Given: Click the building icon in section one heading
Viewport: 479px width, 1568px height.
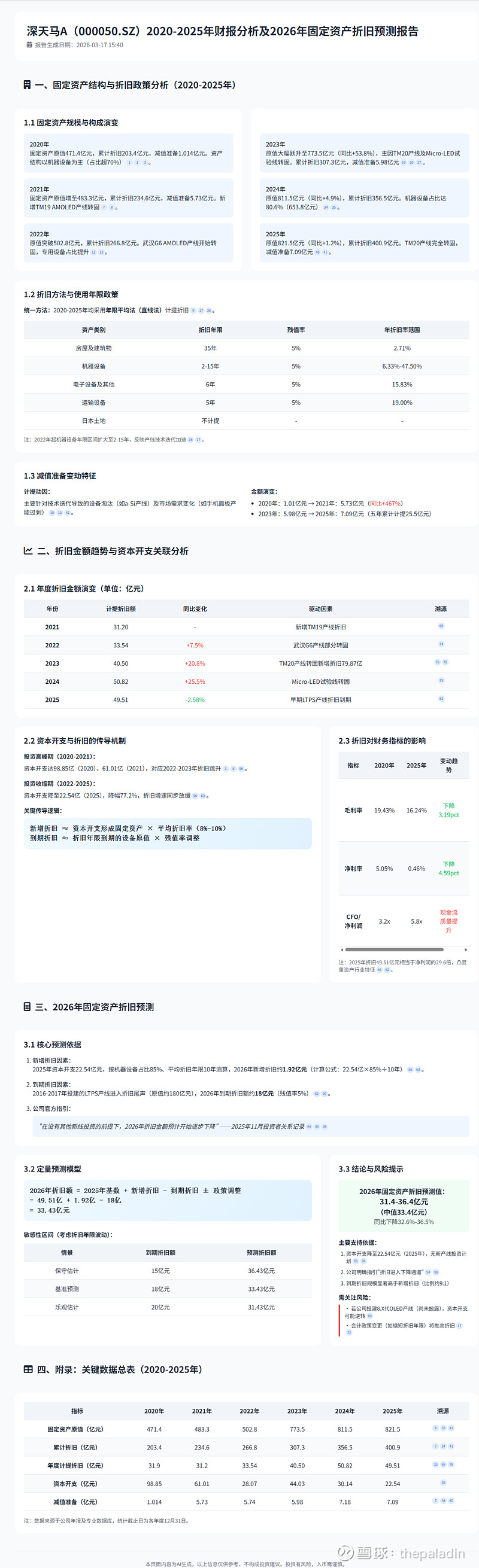Looking at the screenshot, I should (27, 84).
